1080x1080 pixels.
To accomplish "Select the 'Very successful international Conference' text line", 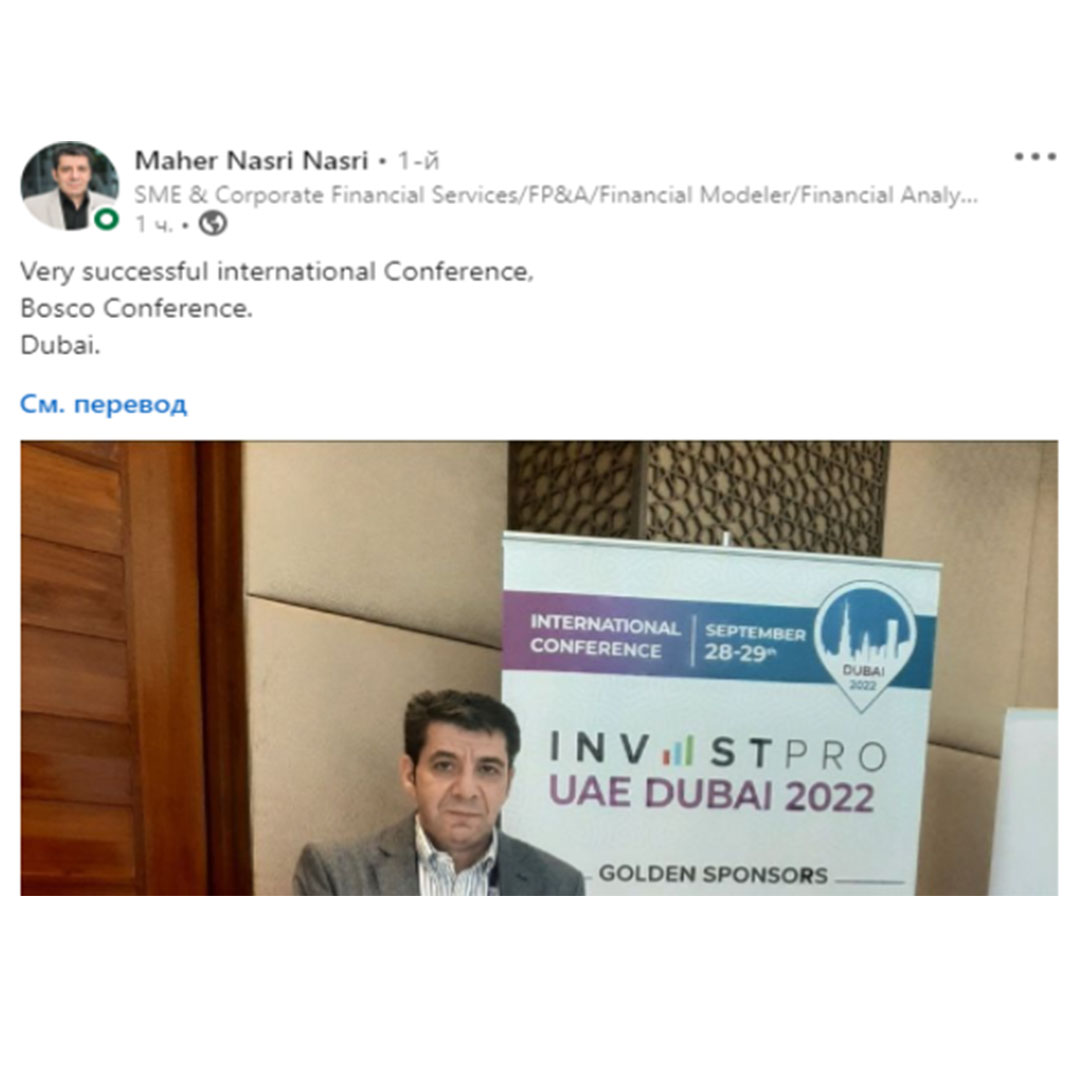I will point(277,272).
